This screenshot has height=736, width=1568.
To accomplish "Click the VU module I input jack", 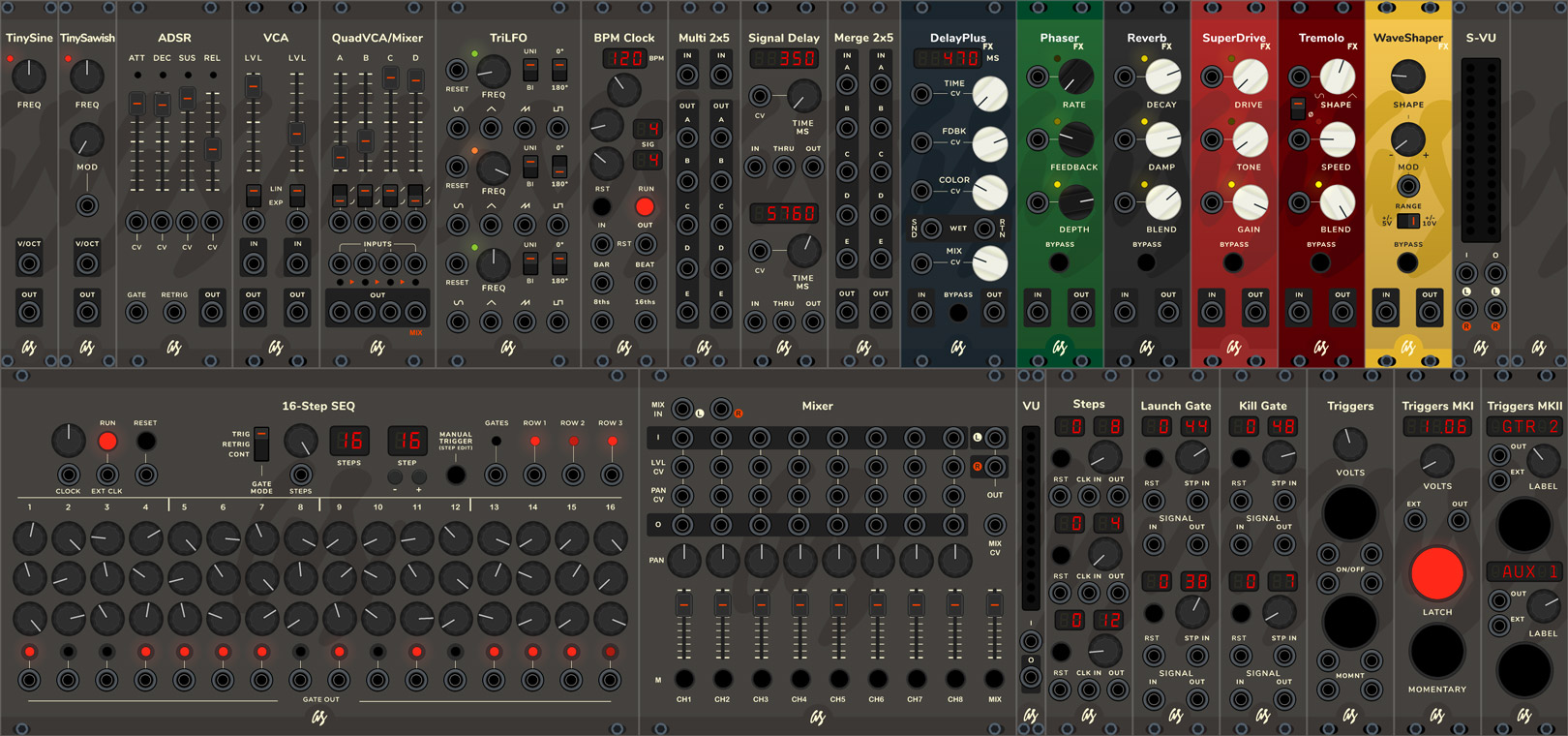I will [1031, 640].
